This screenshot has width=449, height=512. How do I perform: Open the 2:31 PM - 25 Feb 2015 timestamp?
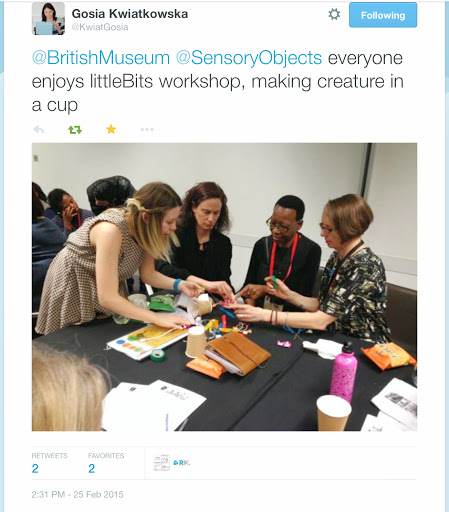click(x=77, y=494)
